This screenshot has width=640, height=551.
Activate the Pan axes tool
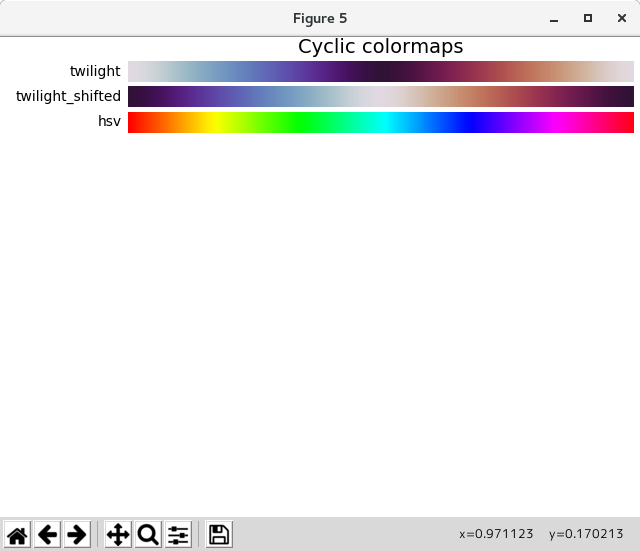click(x=118, y=534)
